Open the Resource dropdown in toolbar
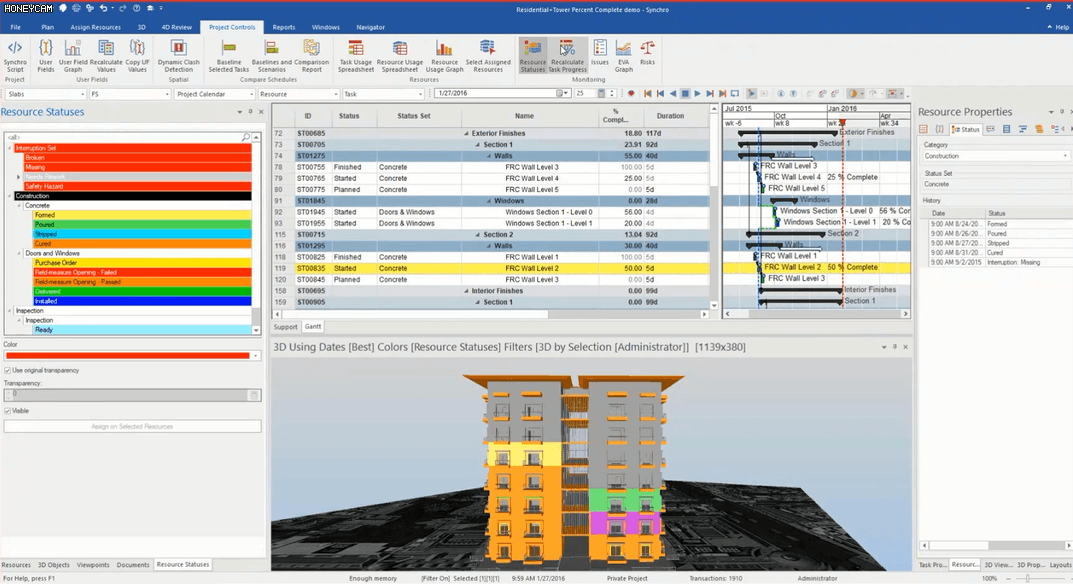 (298, 94)
